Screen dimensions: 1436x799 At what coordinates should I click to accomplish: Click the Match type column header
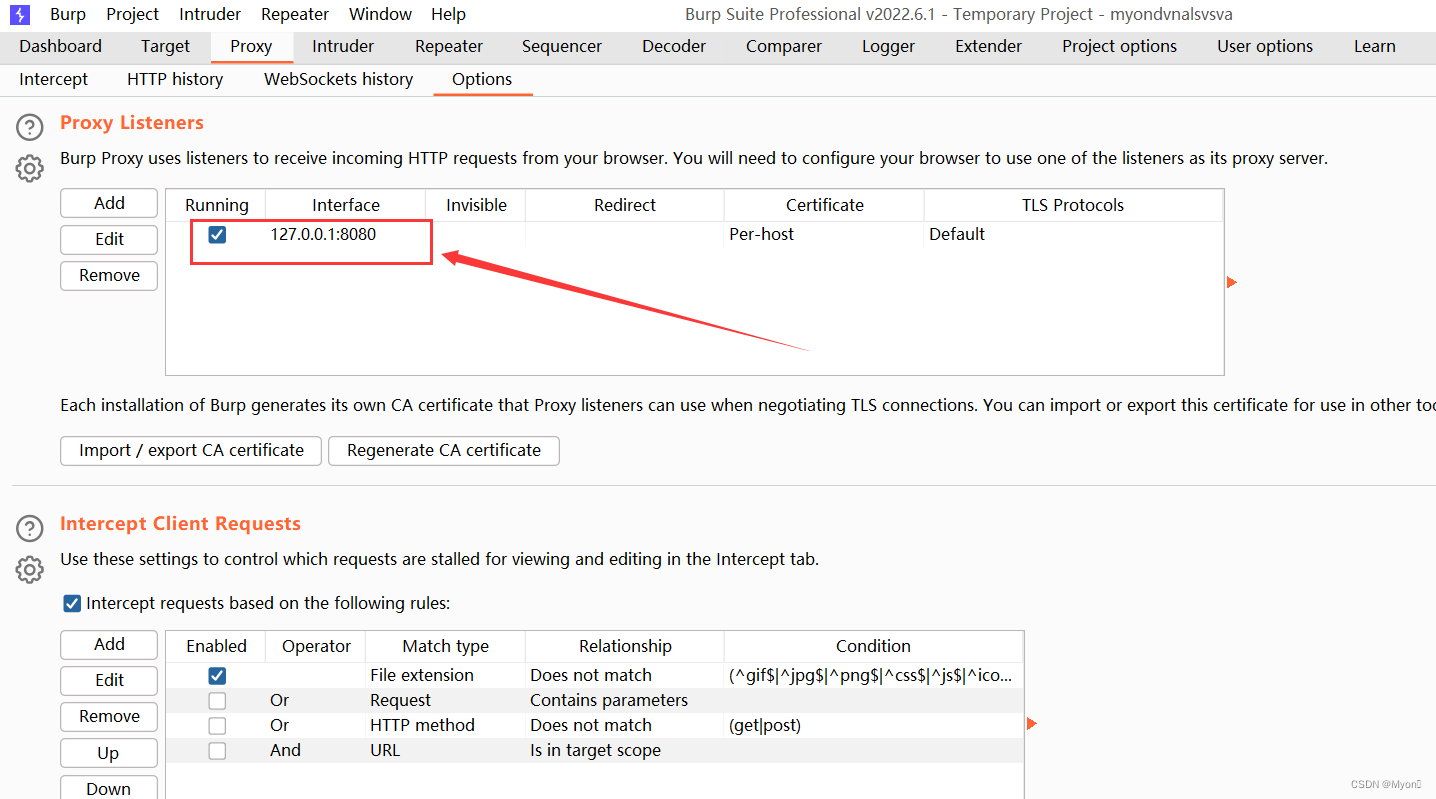pyautogui.click(x=445, y=646)
